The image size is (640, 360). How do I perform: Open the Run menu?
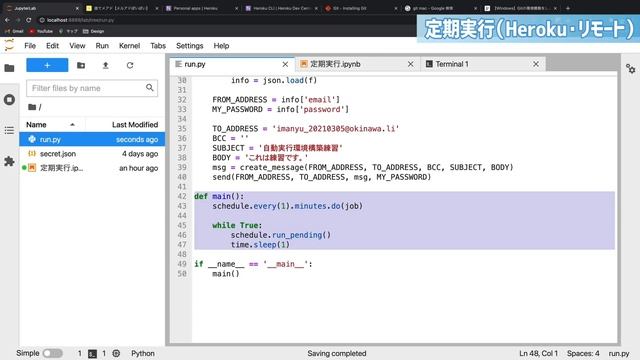[102, 46]
